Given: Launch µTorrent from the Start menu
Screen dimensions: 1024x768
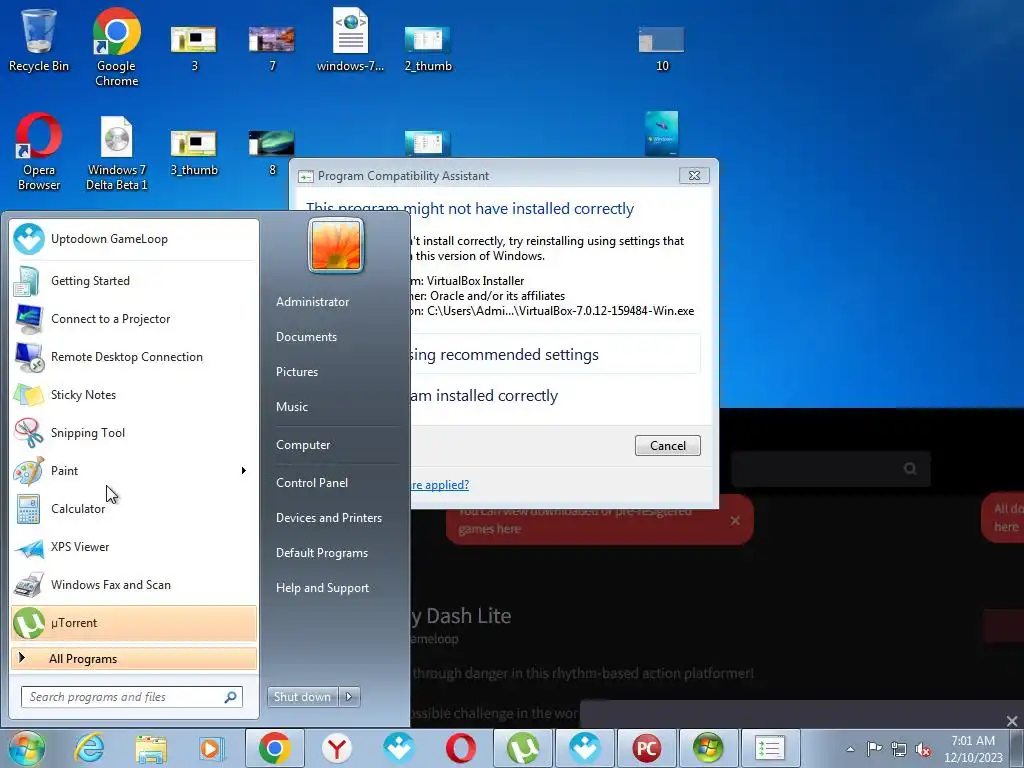Looking at the screenshot, I should click(133, 623).
